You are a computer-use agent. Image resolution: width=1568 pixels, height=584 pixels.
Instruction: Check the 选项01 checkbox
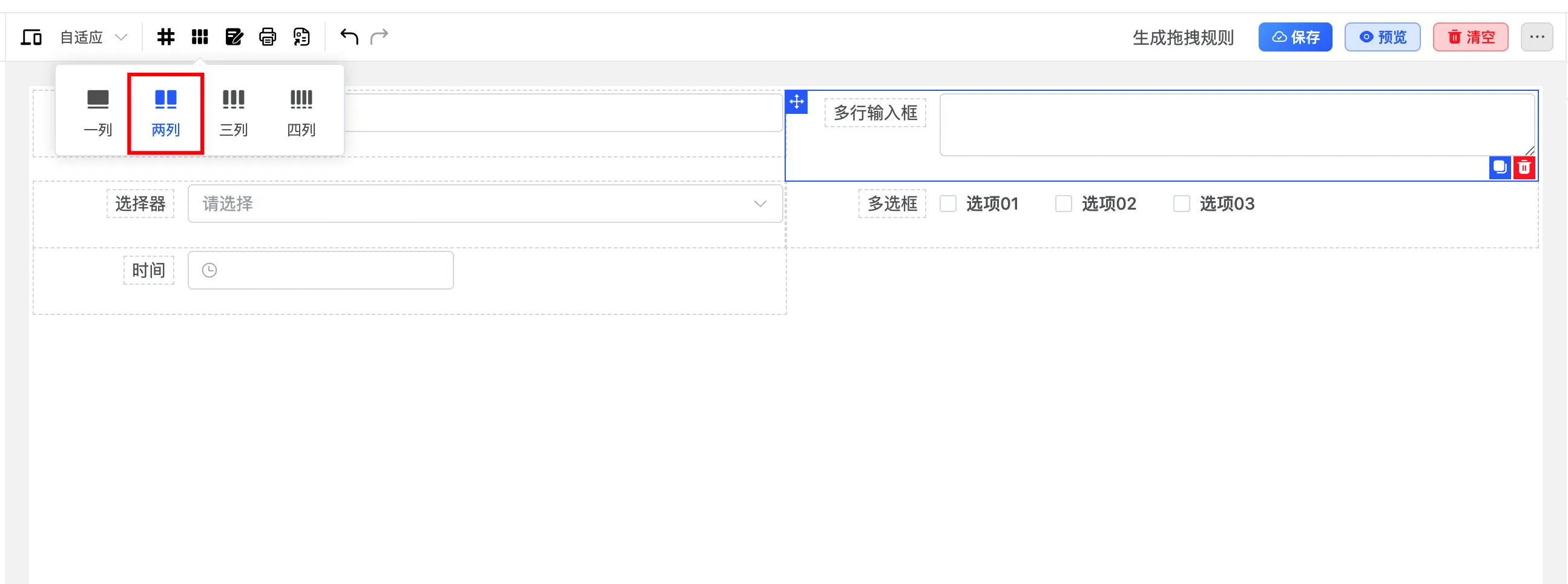pos(947,204)
